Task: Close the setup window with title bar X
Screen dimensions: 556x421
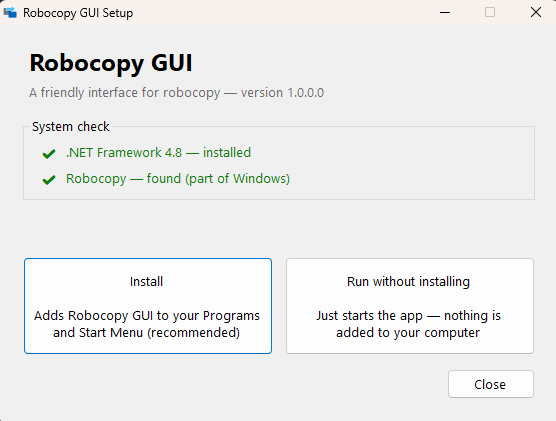Action: click(x=535, y=12)
